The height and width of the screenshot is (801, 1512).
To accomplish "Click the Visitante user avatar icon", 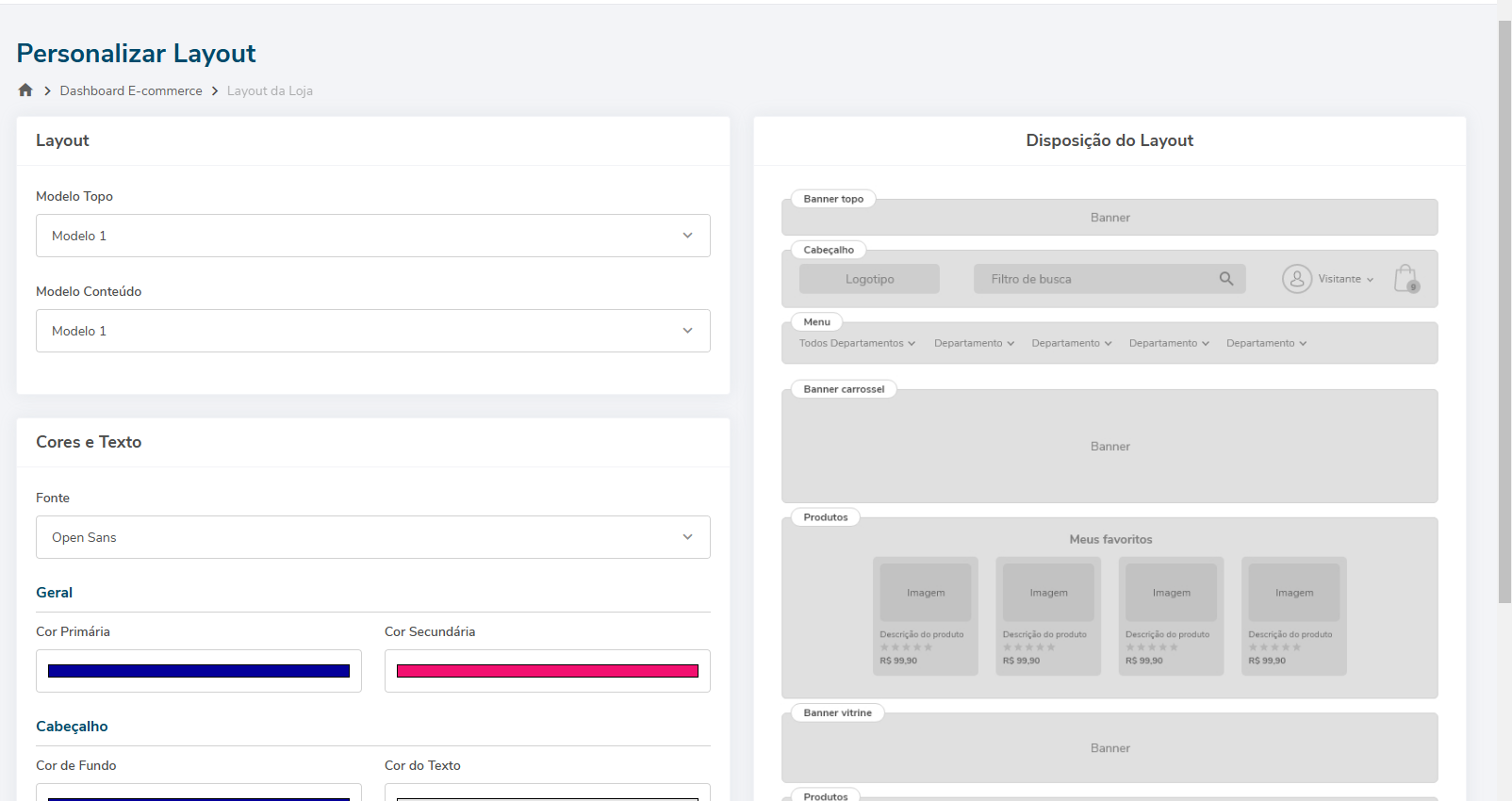I will (x=1297, y=279).
